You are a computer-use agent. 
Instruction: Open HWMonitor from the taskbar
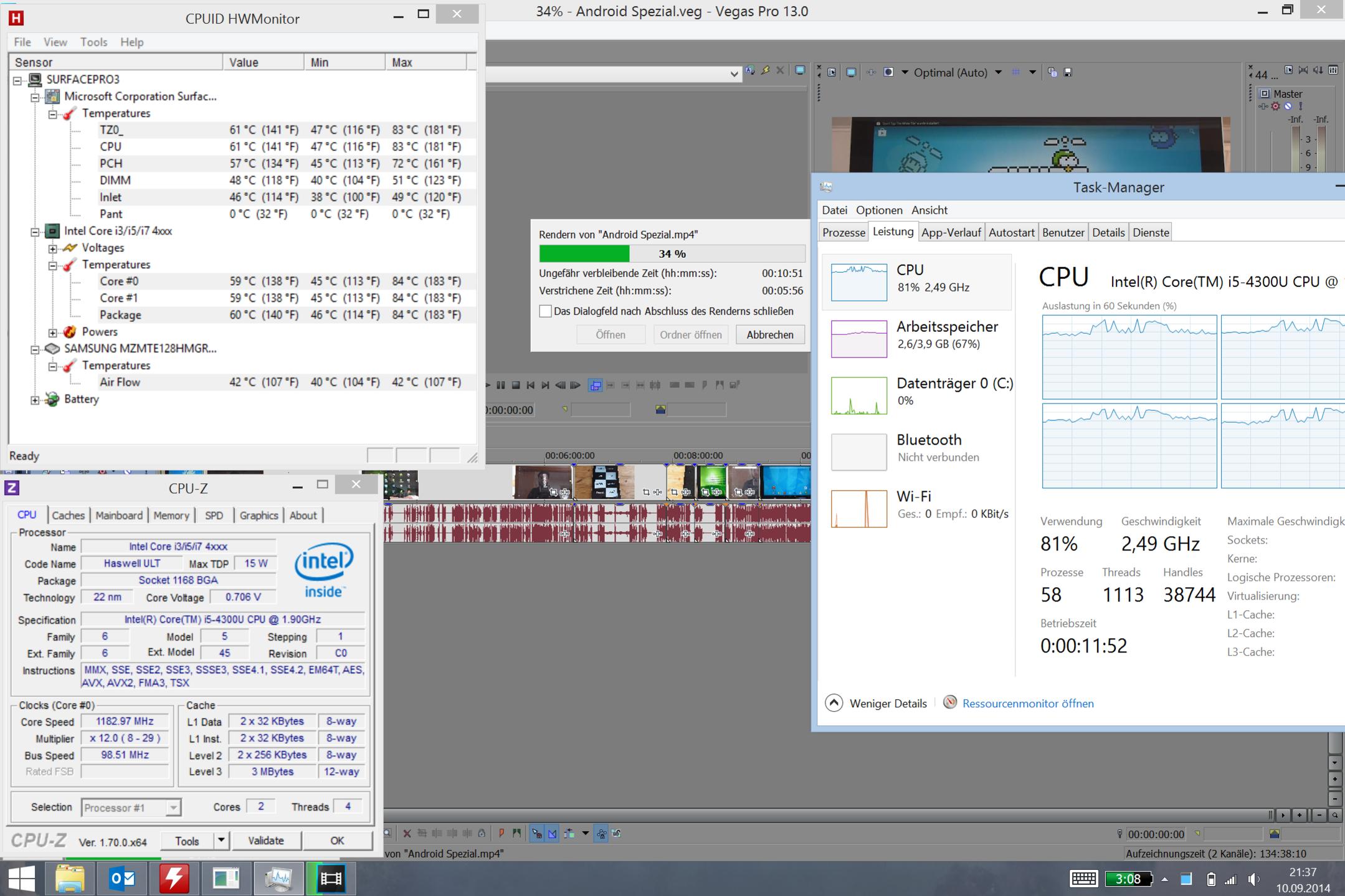[x=174, y=879]
